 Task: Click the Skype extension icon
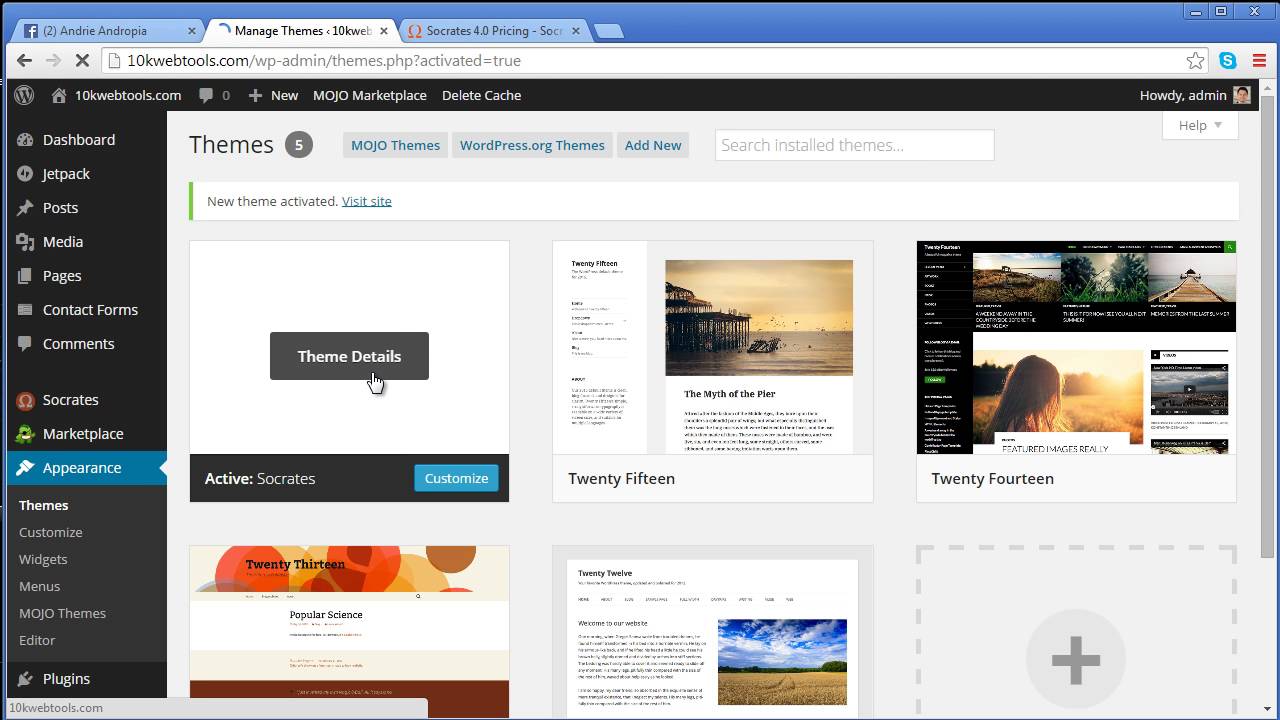pos(1228,61)
